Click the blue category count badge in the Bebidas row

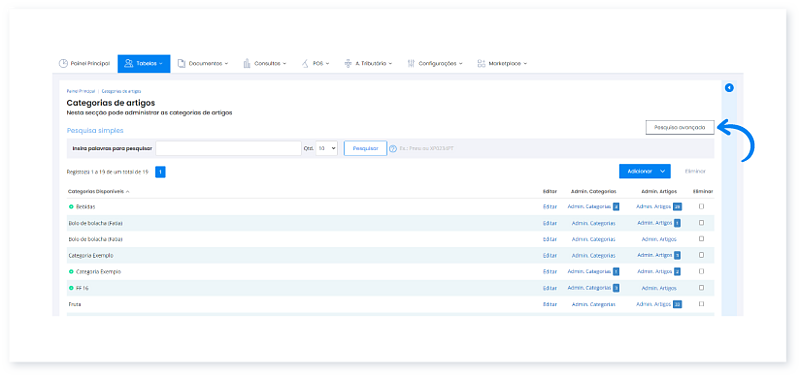coord(616,207)
